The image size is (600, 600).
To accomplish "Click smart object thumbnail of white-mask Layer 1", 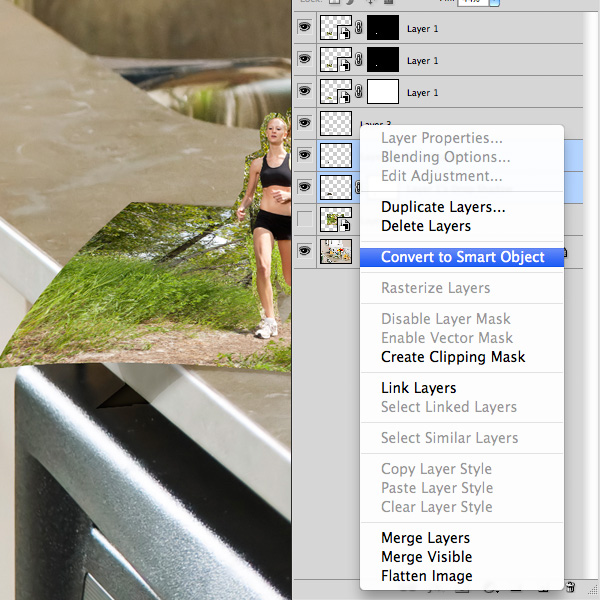I will 336,91.
